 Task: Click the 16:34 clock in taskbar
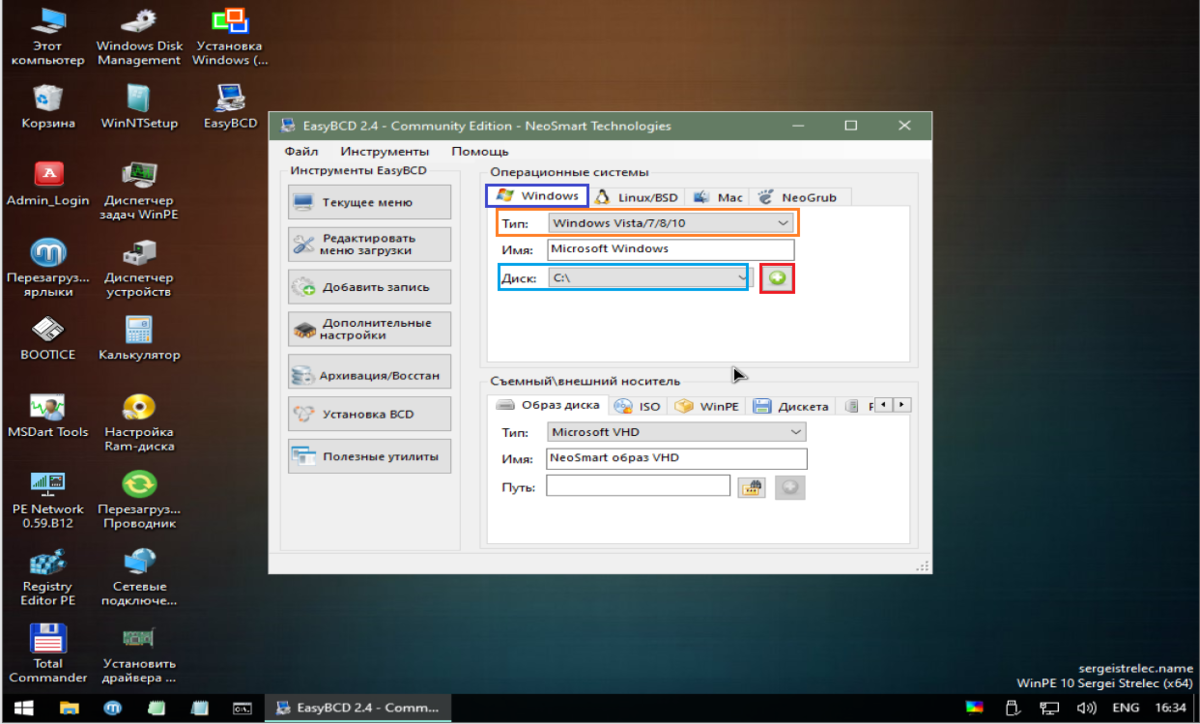click(x=1171, y=708)
